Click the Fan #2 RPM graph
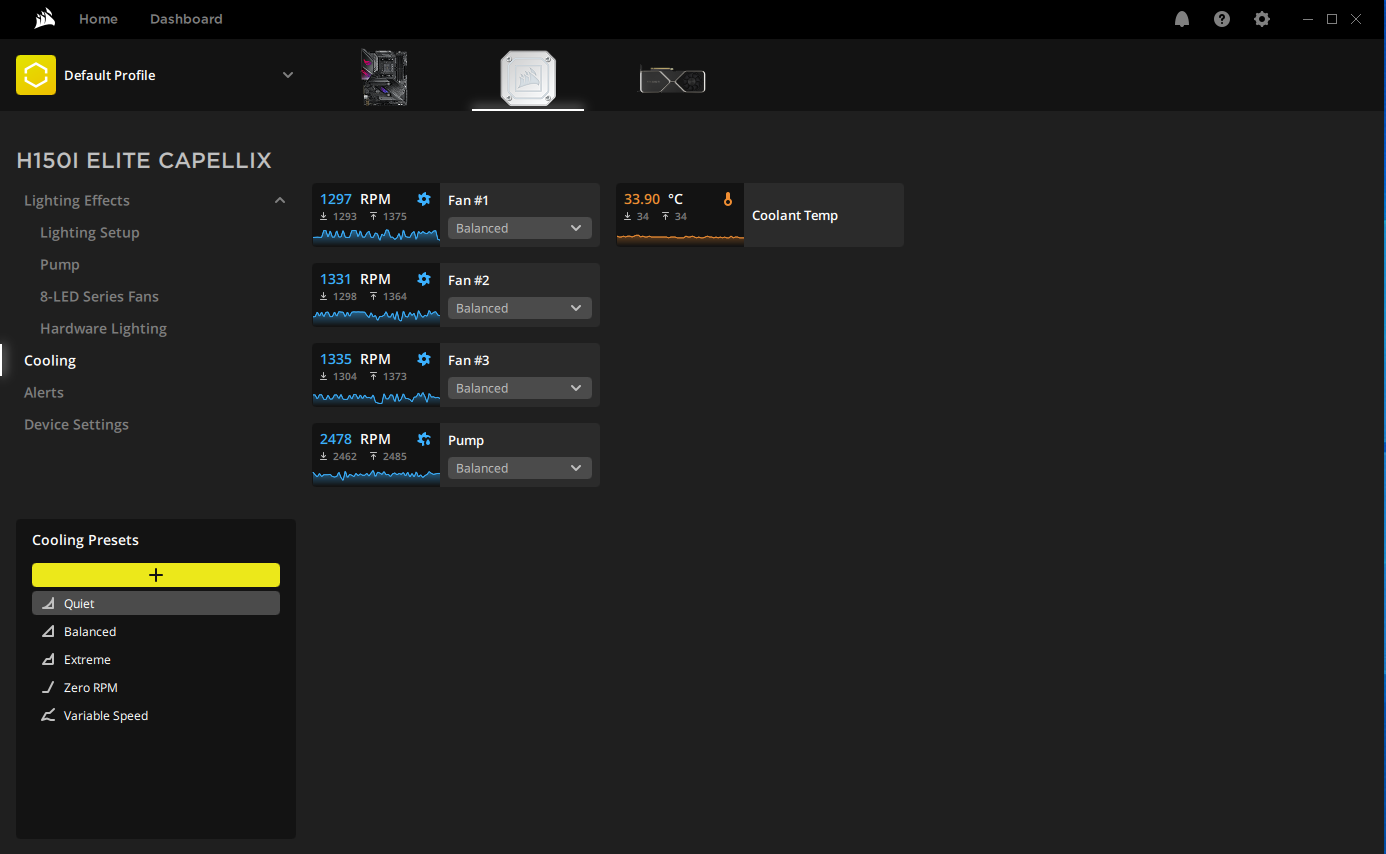The width and height of the screenshot is (1386, 854). point(376,316)
